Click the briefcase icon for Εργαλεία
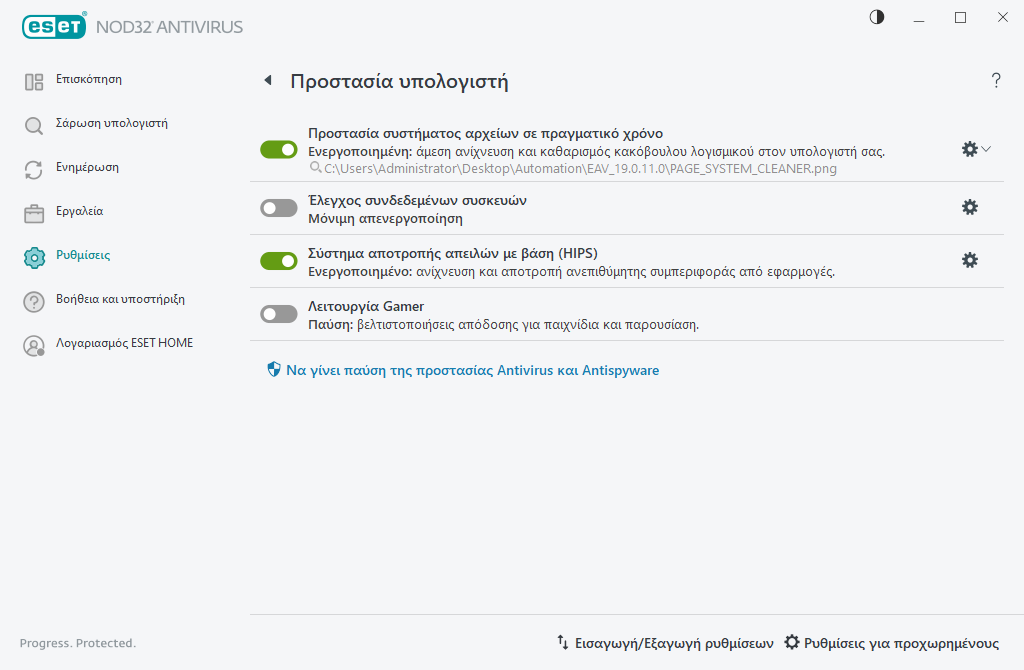Viewport: 1024px width, 670px height. (x=34, y=214)
